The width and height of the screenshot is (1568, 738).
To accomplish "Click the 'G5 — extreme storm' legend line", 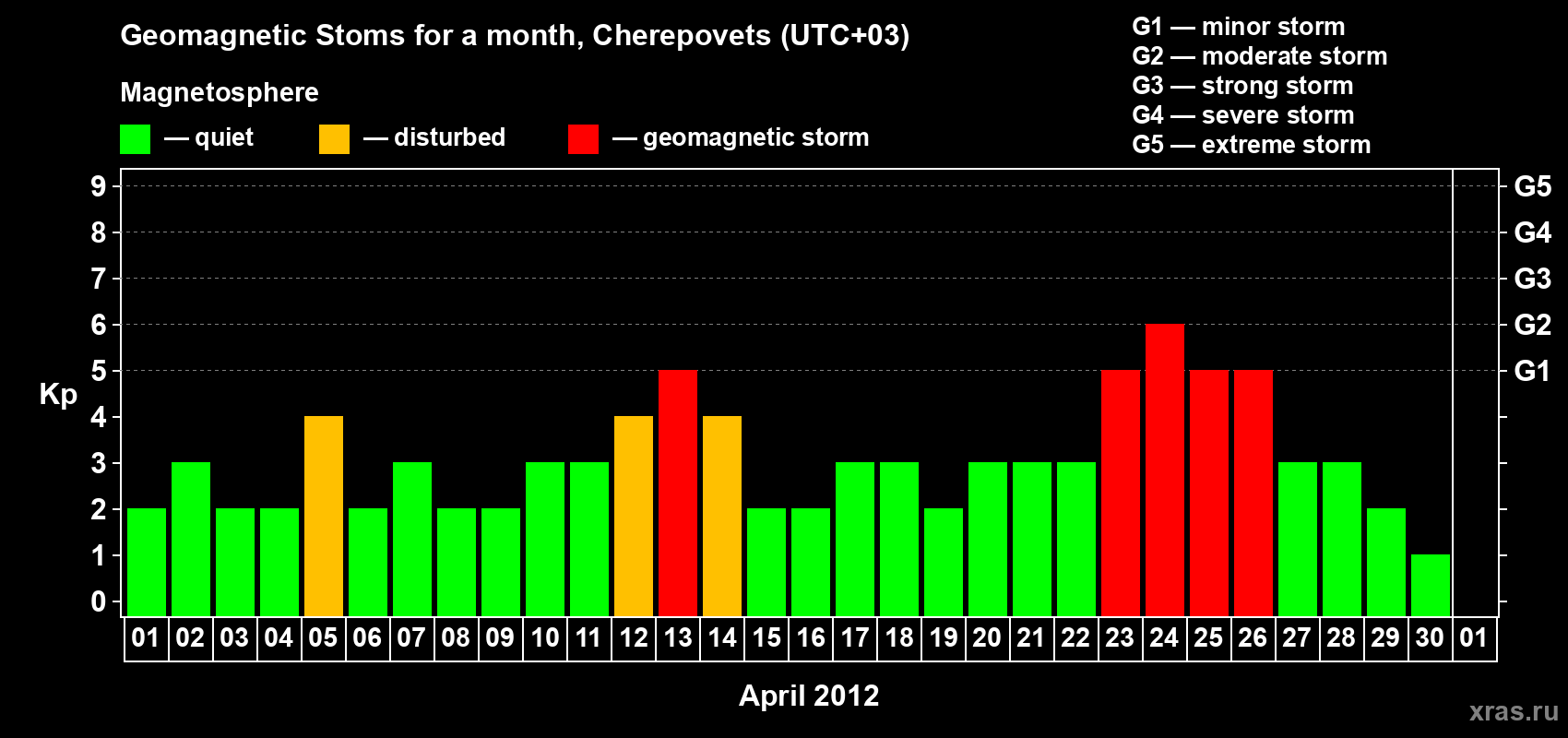I will coord(1252,145).
